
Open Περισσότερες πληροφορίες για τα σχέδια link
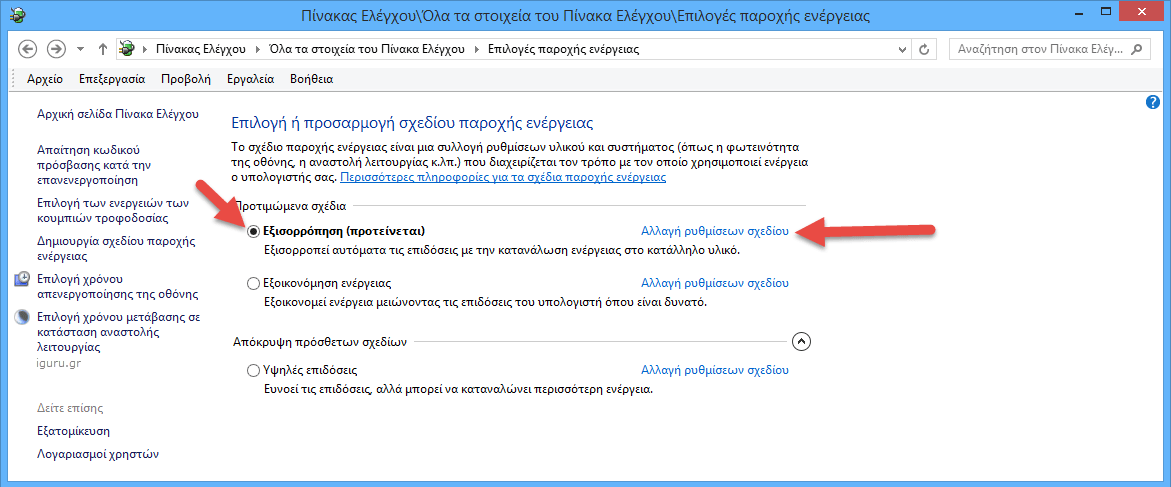[x=503, y=178]
